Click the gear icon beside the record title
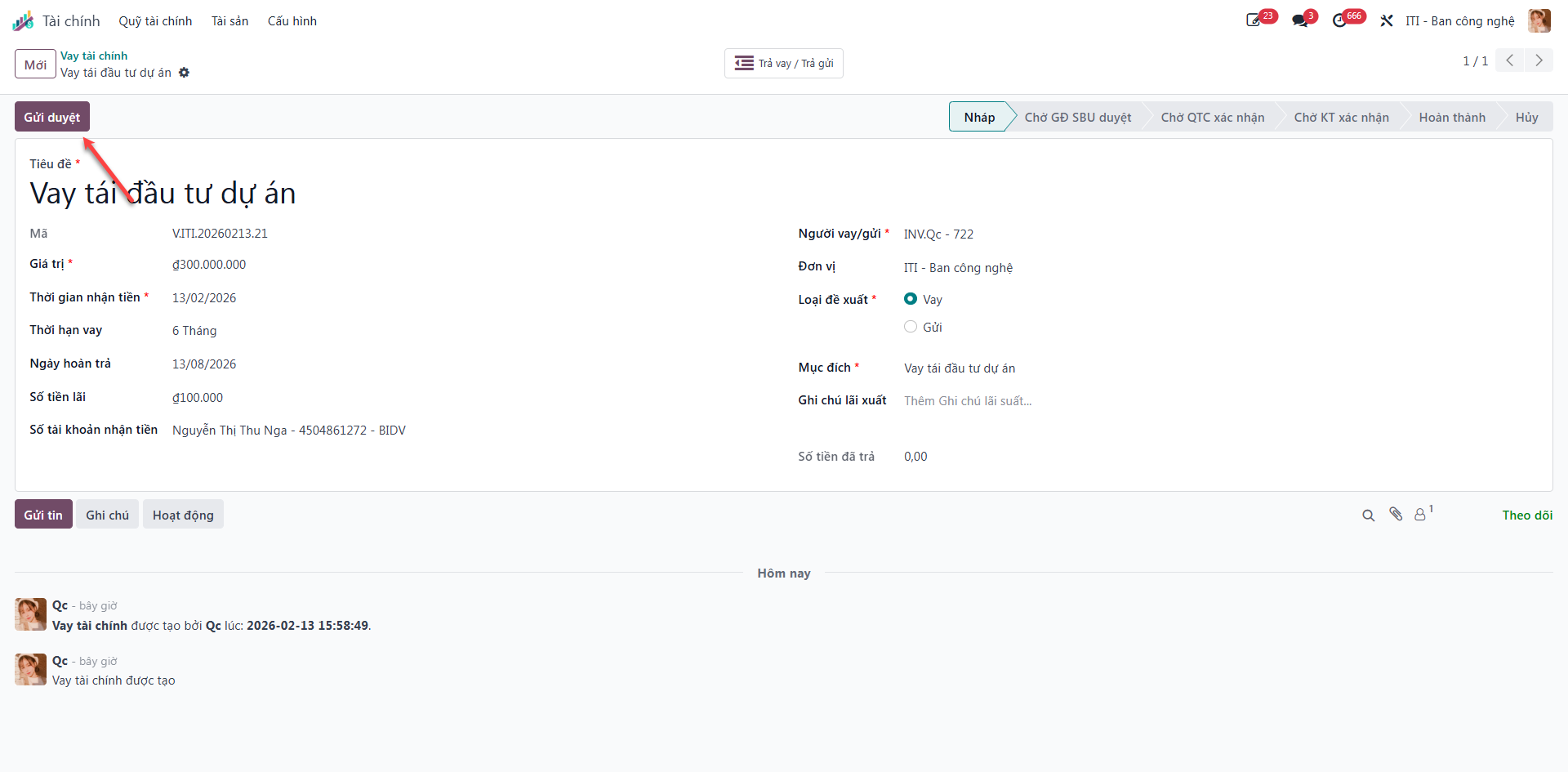The image size is (1568, 772). click(x=185, y=73)
